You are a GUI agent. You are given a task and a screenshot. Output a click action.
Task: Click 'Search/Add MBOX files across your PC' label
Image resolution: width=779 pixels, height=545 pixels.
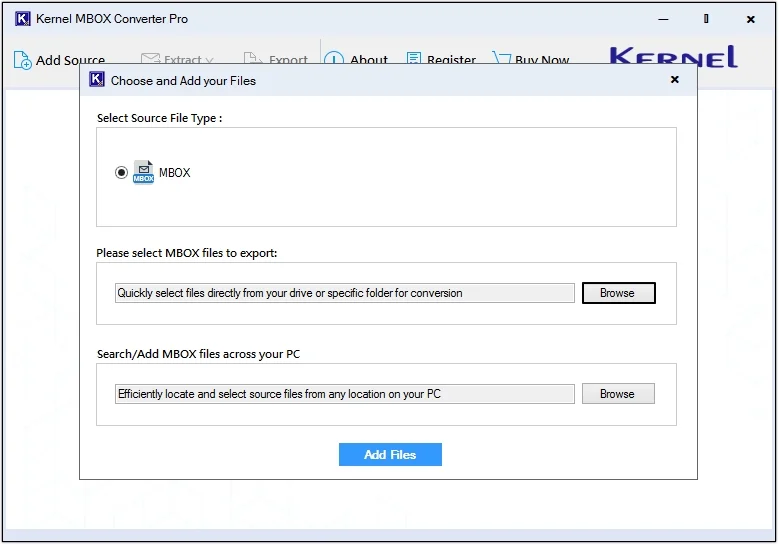(x=198, y=354)
